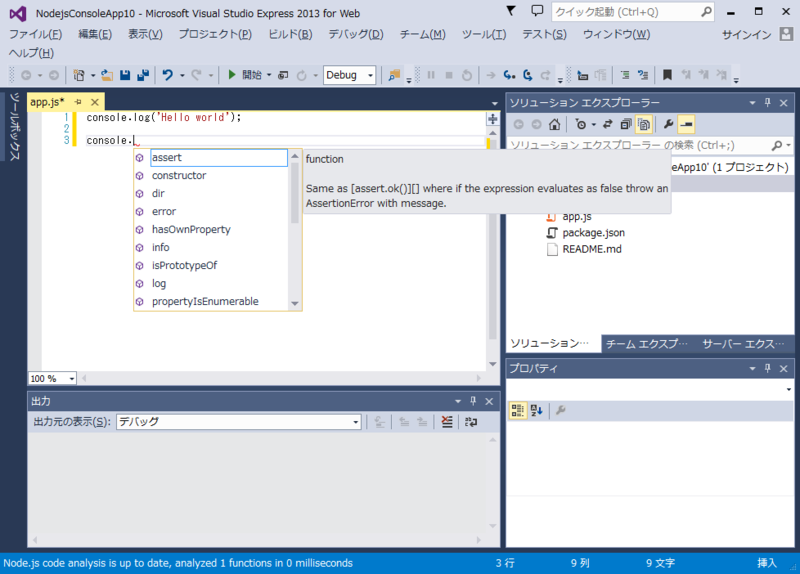The width and height of the screenshot is (800, 574).
Task: Select README.md in Solution Explorer
Action: [x=592, y=249]
